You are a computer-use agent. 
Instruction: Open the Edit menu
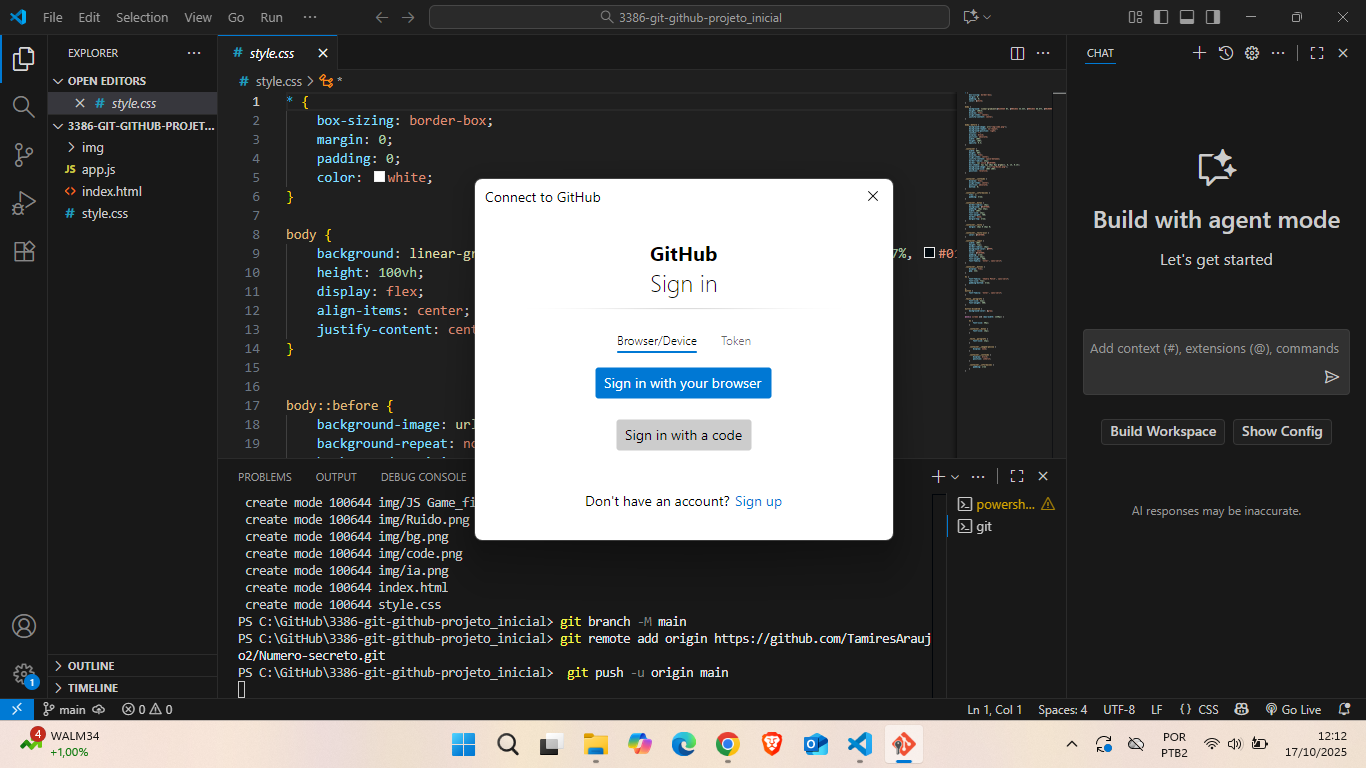tap(89, 17)
